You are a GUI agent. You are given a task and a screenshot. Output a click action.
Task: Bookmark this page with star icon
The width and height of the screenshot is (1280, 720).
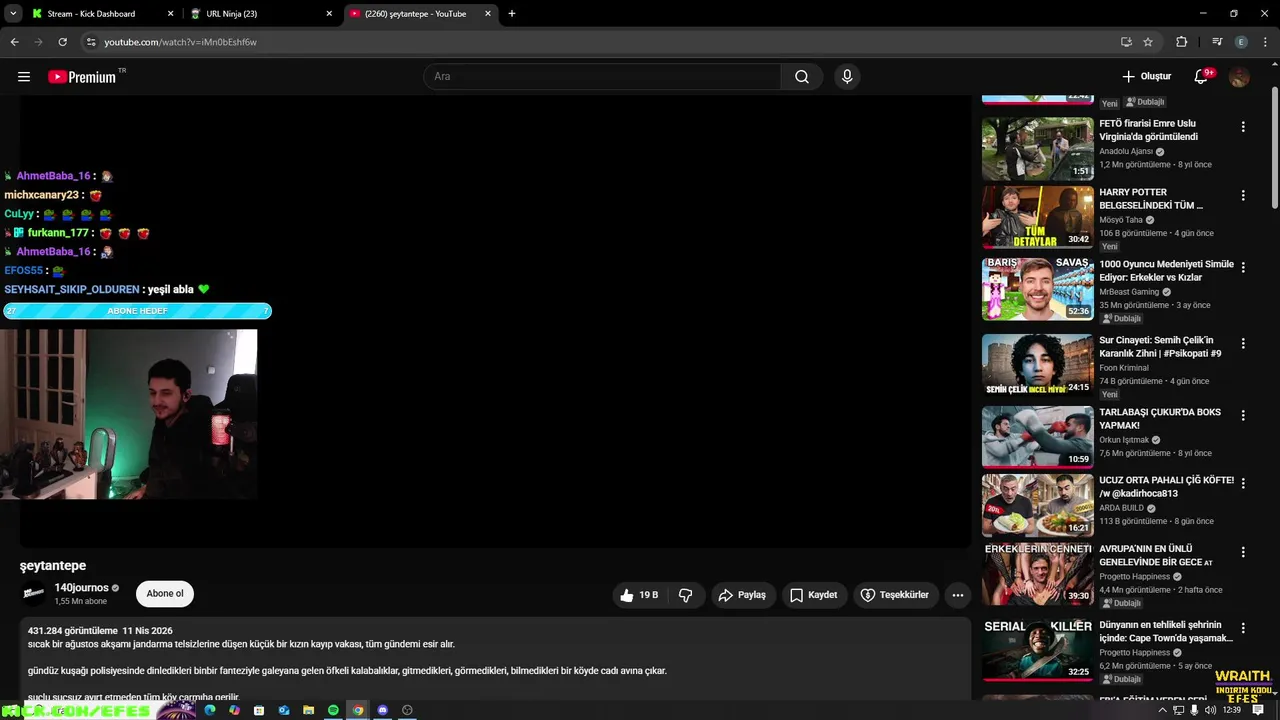pyautogui.click(x=1148, y=42)
